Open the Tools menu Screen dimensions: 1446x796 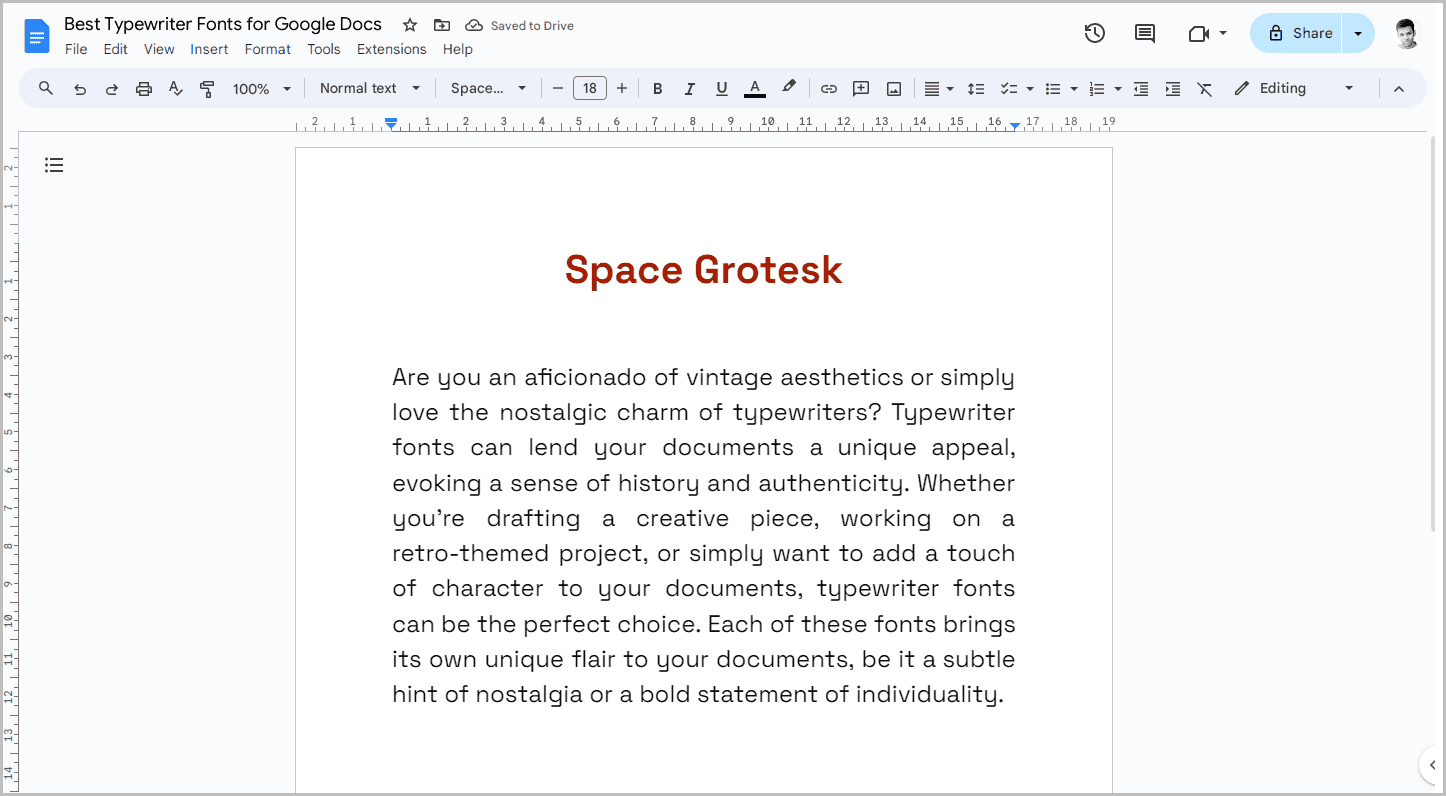point(324,49)
